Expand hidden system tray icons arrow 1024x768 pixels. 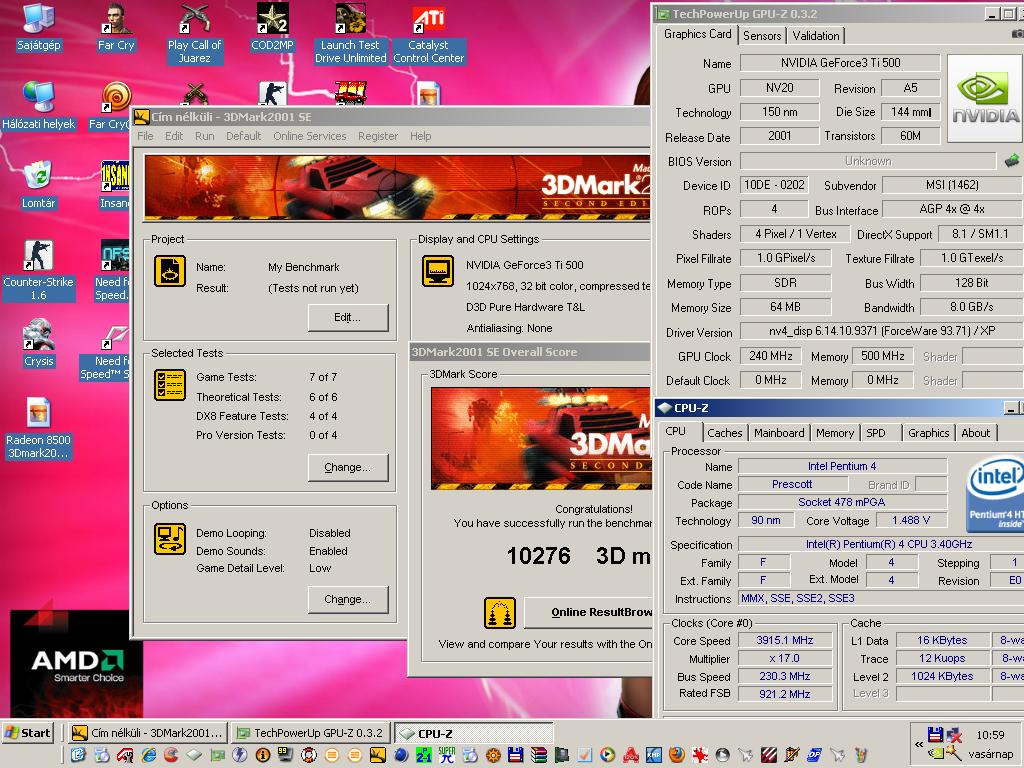[919, 744]
